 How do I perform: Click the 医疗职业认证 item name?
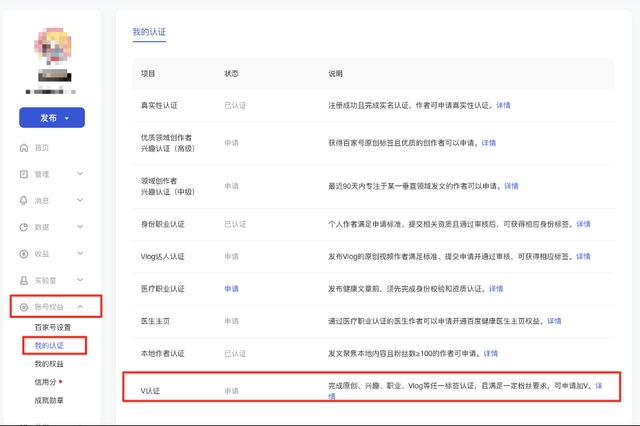tap(163, 289)
